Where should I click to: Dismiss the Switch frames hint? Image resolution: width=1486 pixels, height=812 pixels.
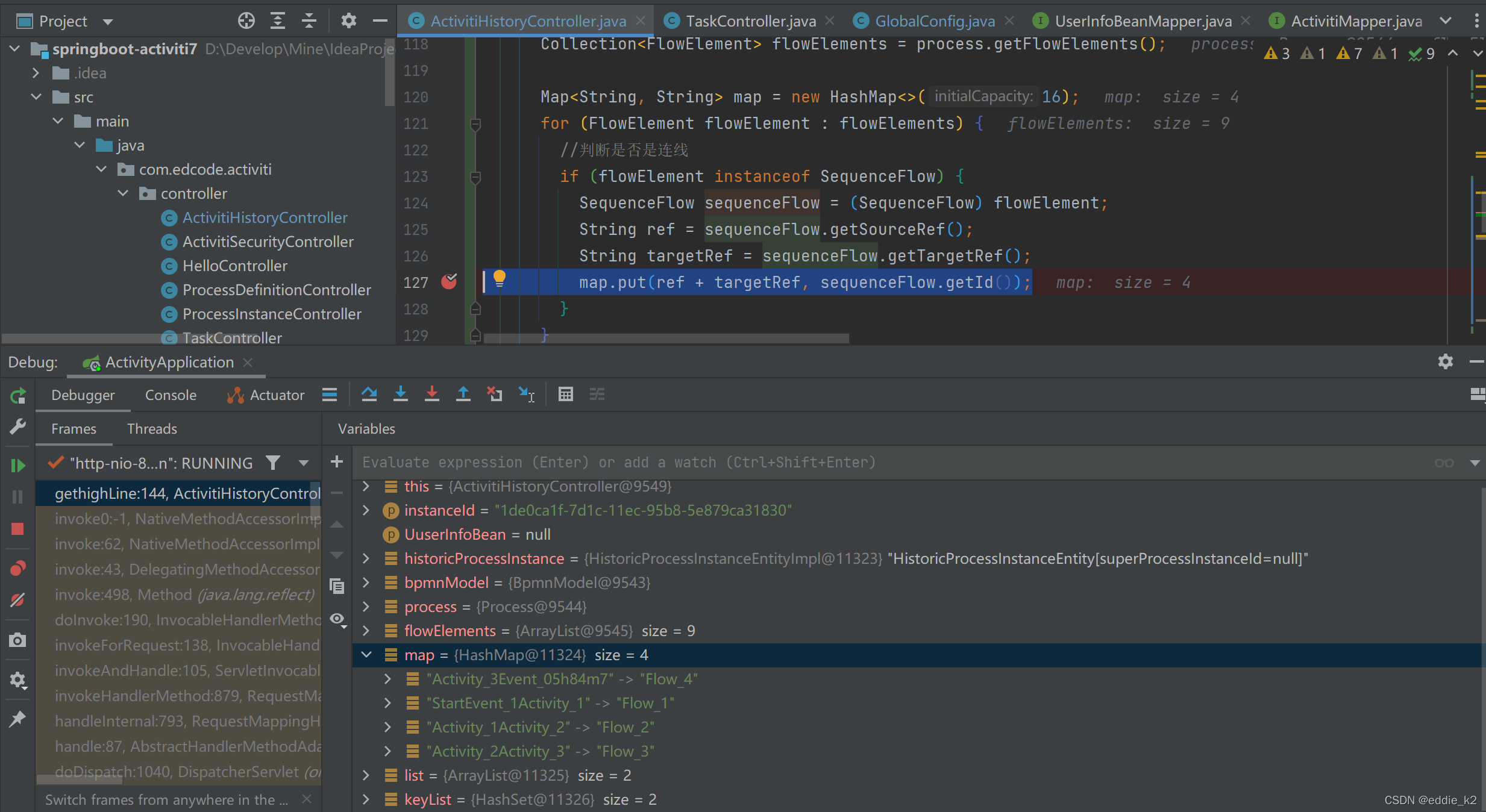coord(307,799)
